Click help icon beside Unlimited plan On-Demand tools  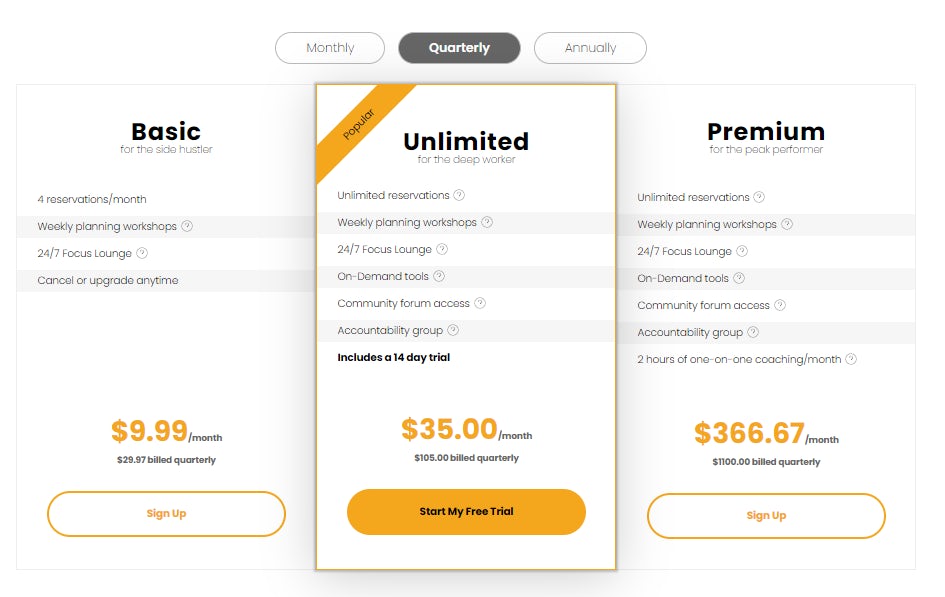point(439,276)
